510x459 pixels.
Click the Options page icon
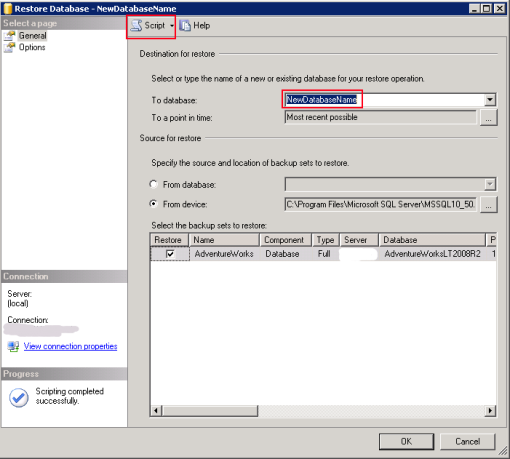pyautogui.click(x=10, y=47)
